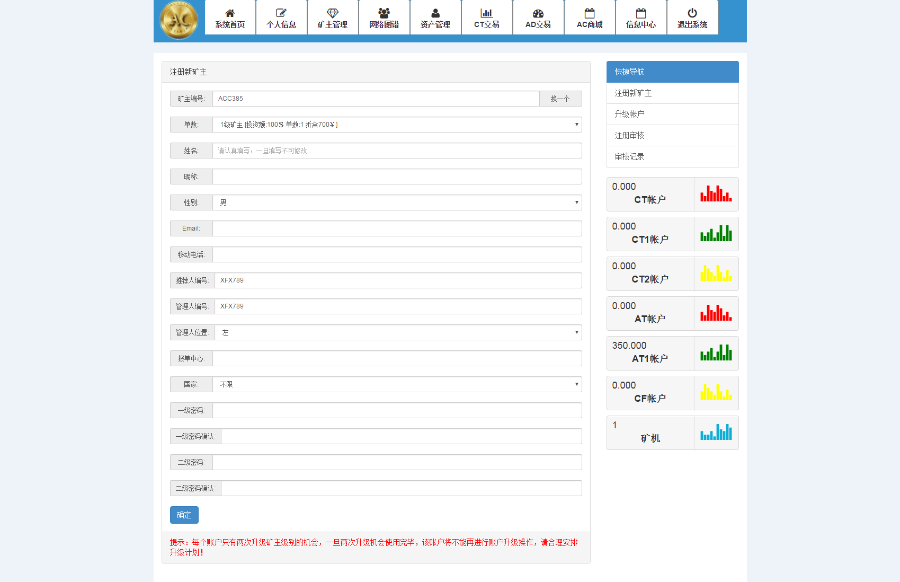Click the green bar chart beside AT1帐户

[x=716, y=352]
